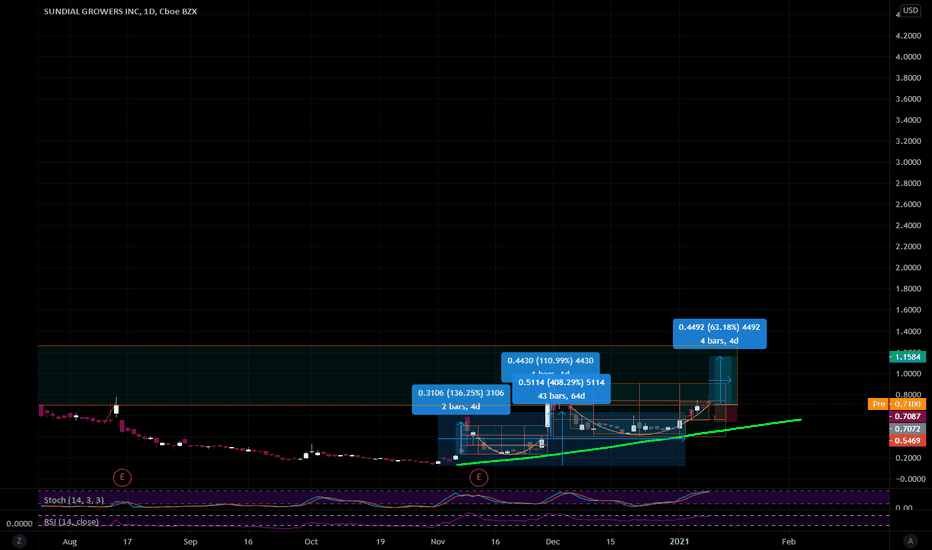Click the Sep label on time axis

190,542
